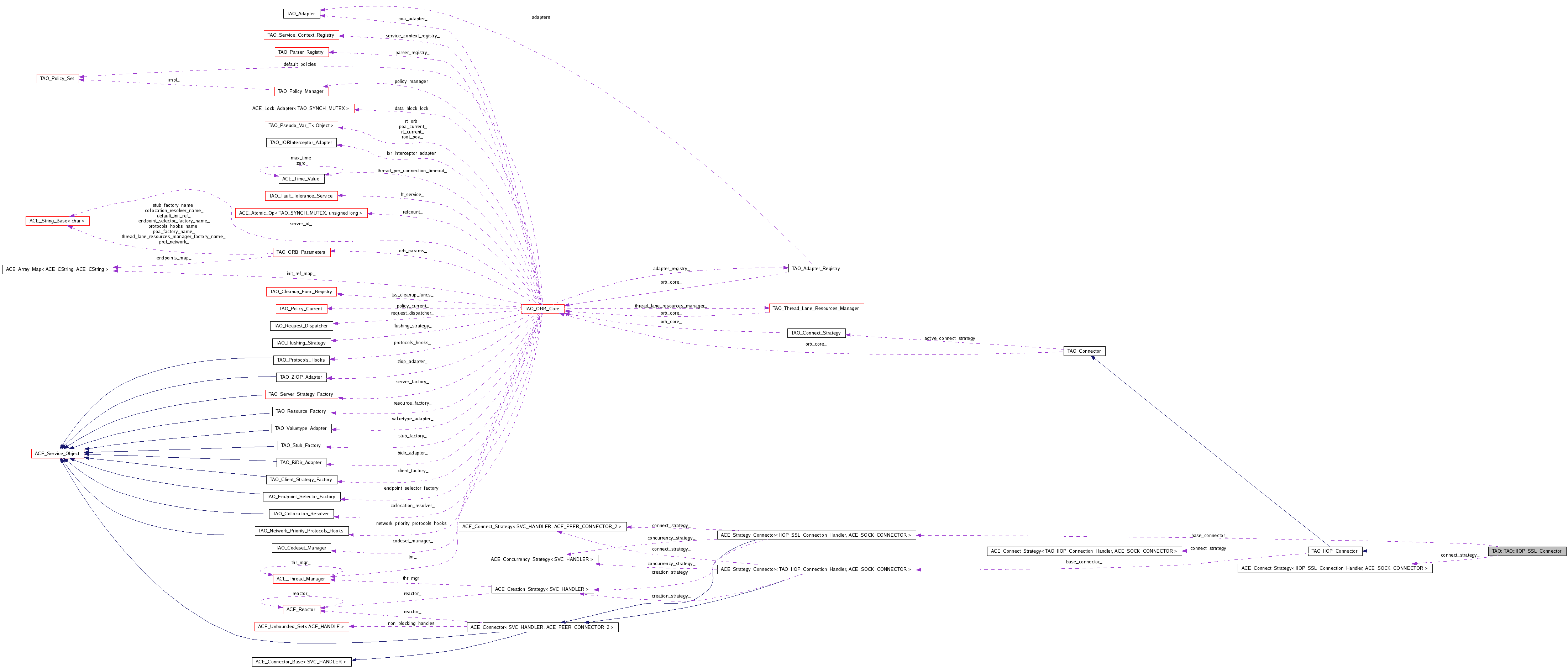Select the TAO_Thread_Lane_Resources_Manager node
This screenshot has width=1568, height=668.
coord(816,309)
